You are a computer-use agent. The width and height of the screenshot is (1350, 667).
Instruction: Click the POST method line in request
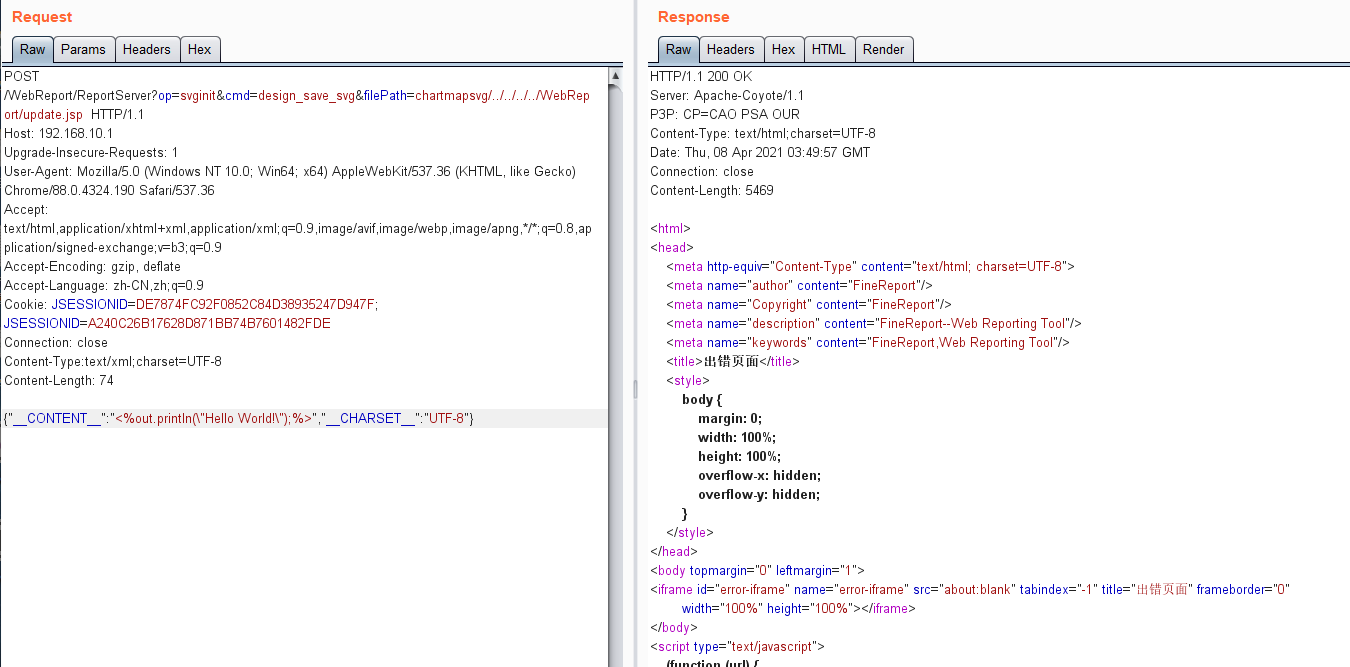(x=22, y=76)
